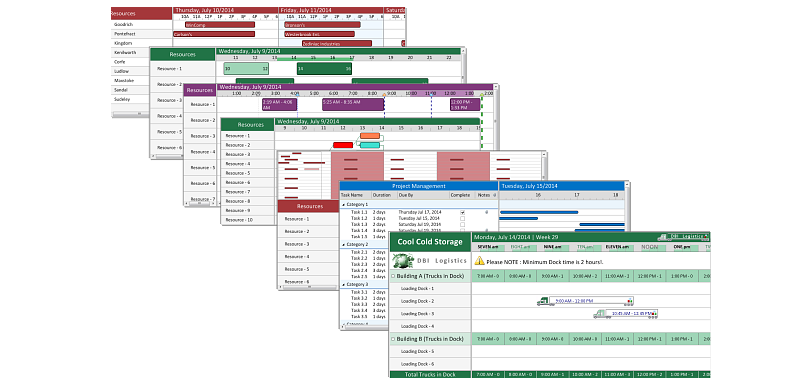Check the Complete checkbox for Task 1.2
Viewport: 802px width, 392px height.
(x=463, y=218)
